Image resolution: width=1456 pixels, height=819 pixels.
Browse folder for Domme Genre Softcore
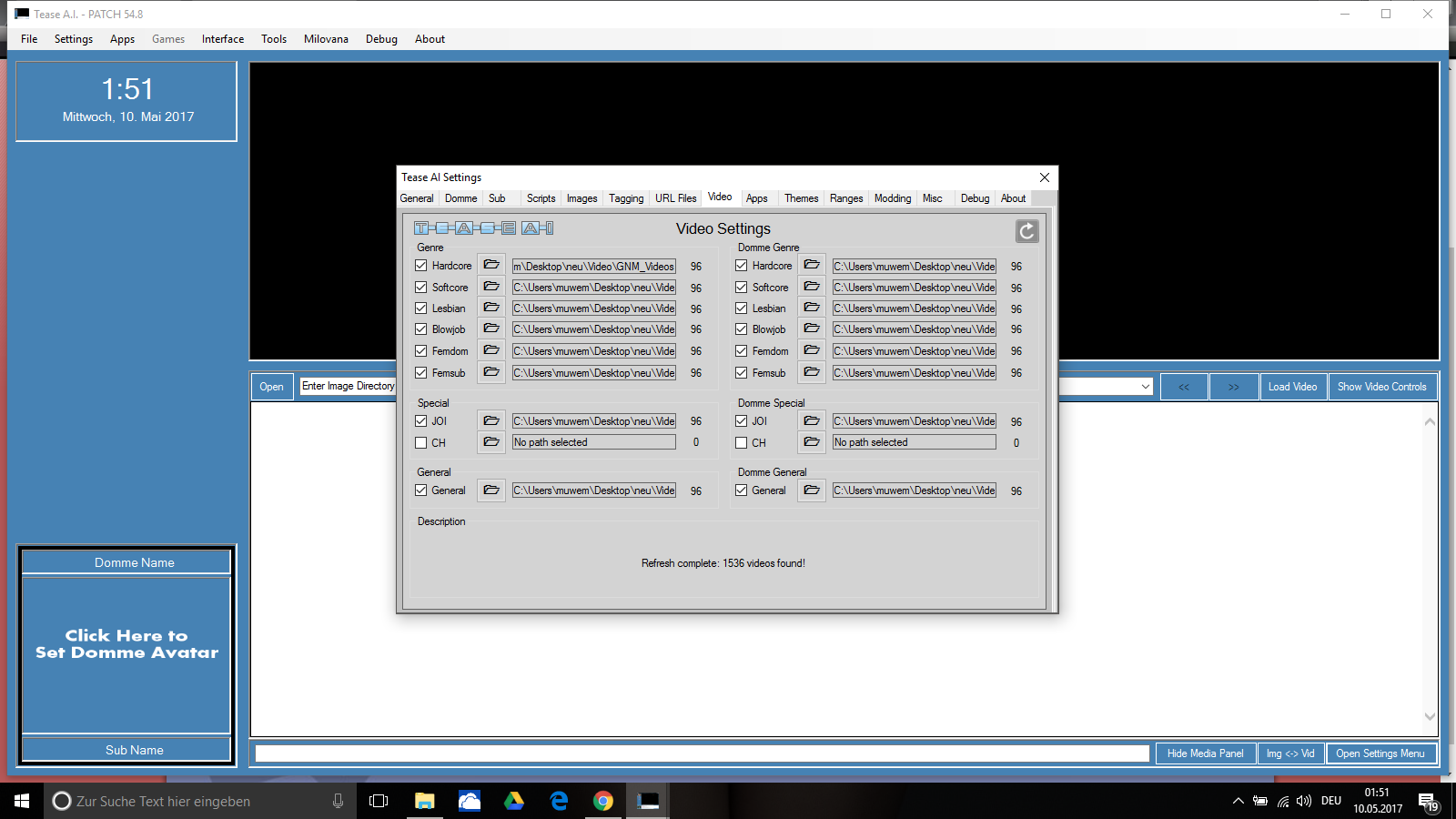coord(812,288)
